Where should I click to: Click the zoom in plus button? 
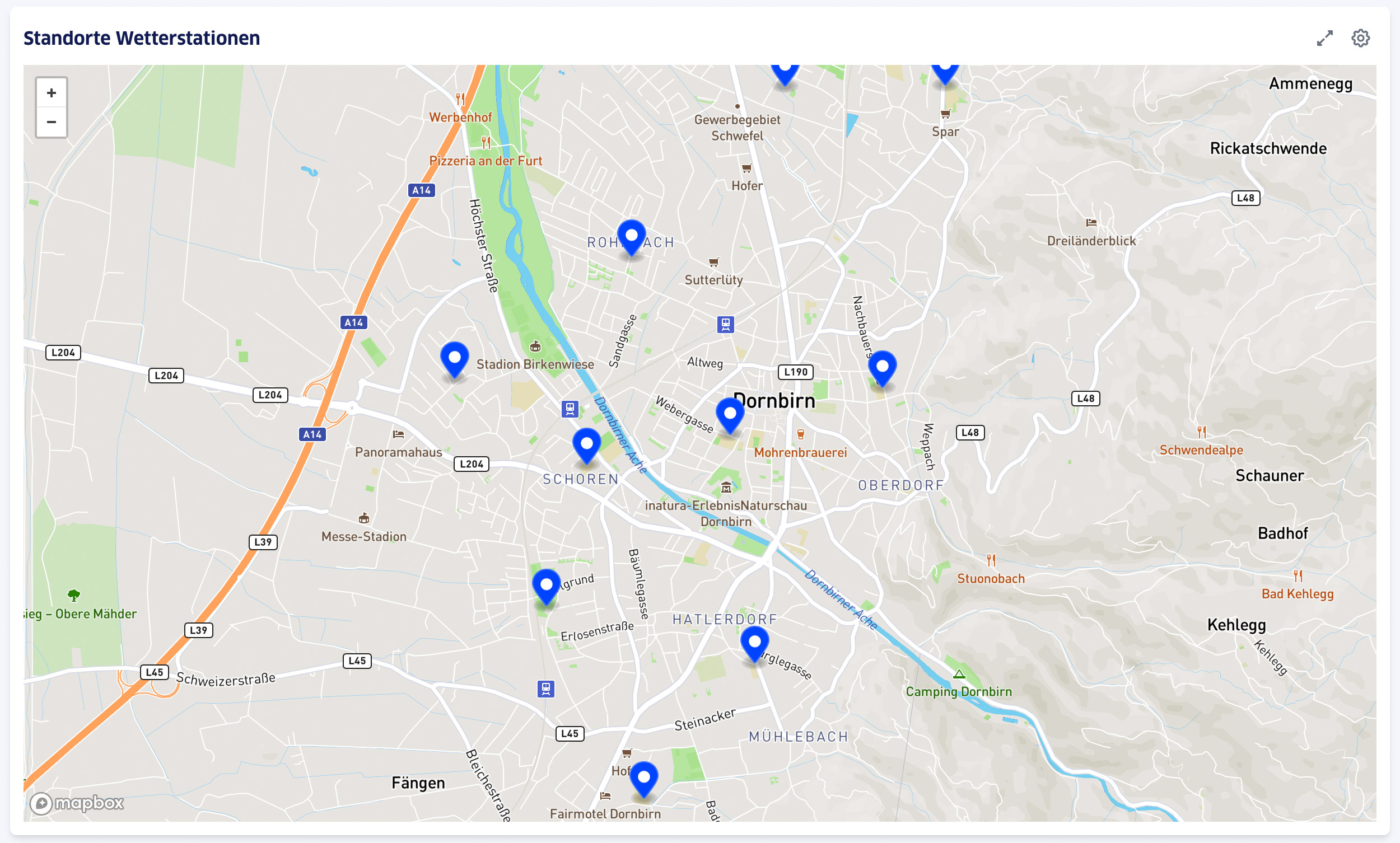point(51,92)
